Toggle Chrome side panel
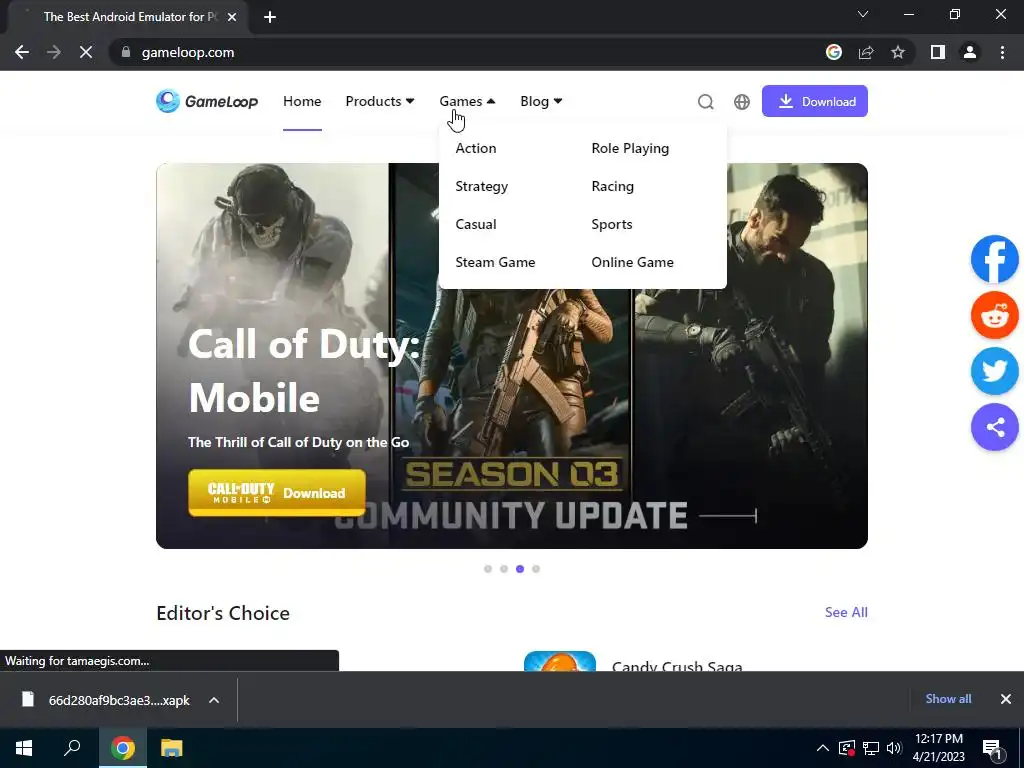1024x768 pixels. pos(938,52)
